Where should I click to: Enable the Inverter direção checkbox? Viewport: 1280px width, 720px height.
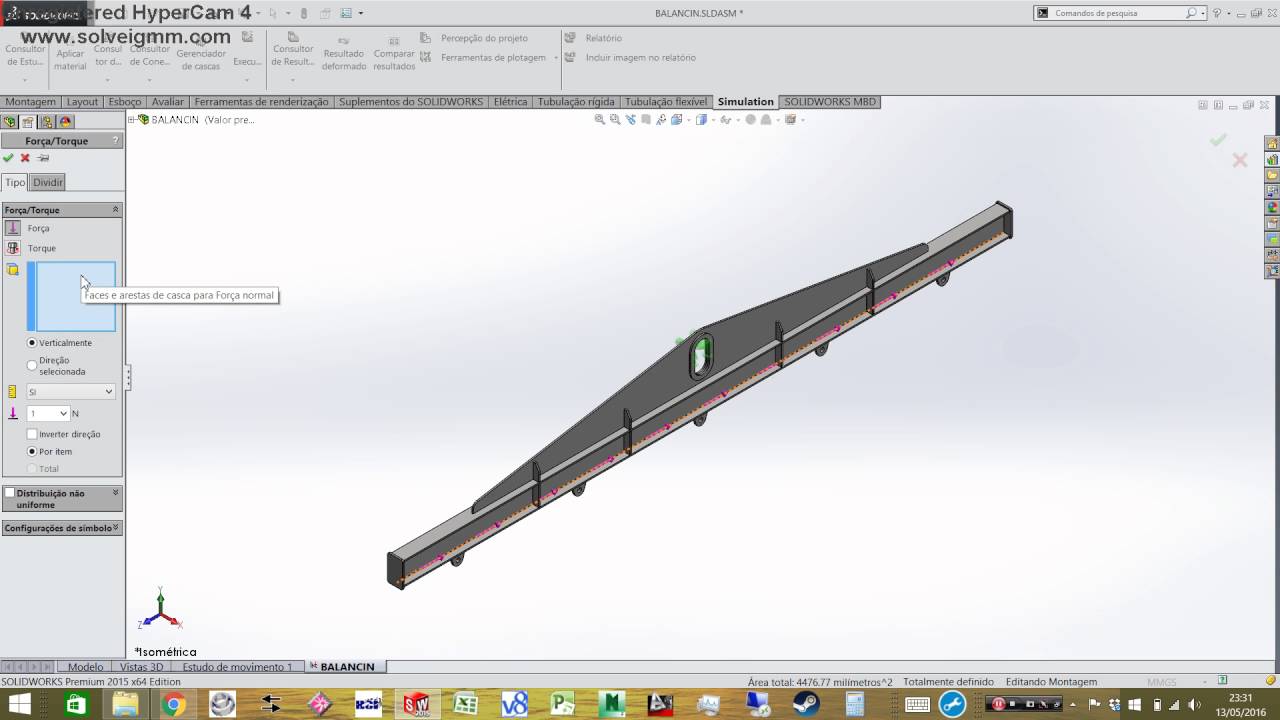coord(32,434)
